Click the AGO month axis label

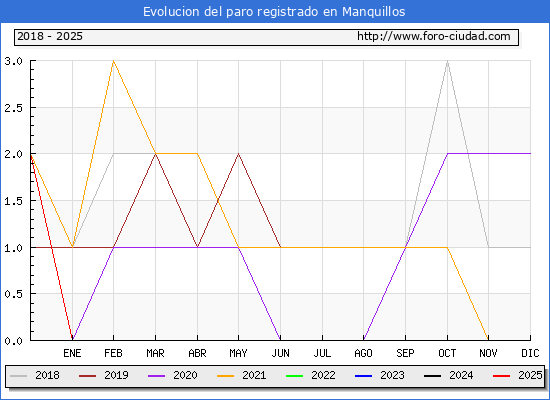click(x=363, y=353)
